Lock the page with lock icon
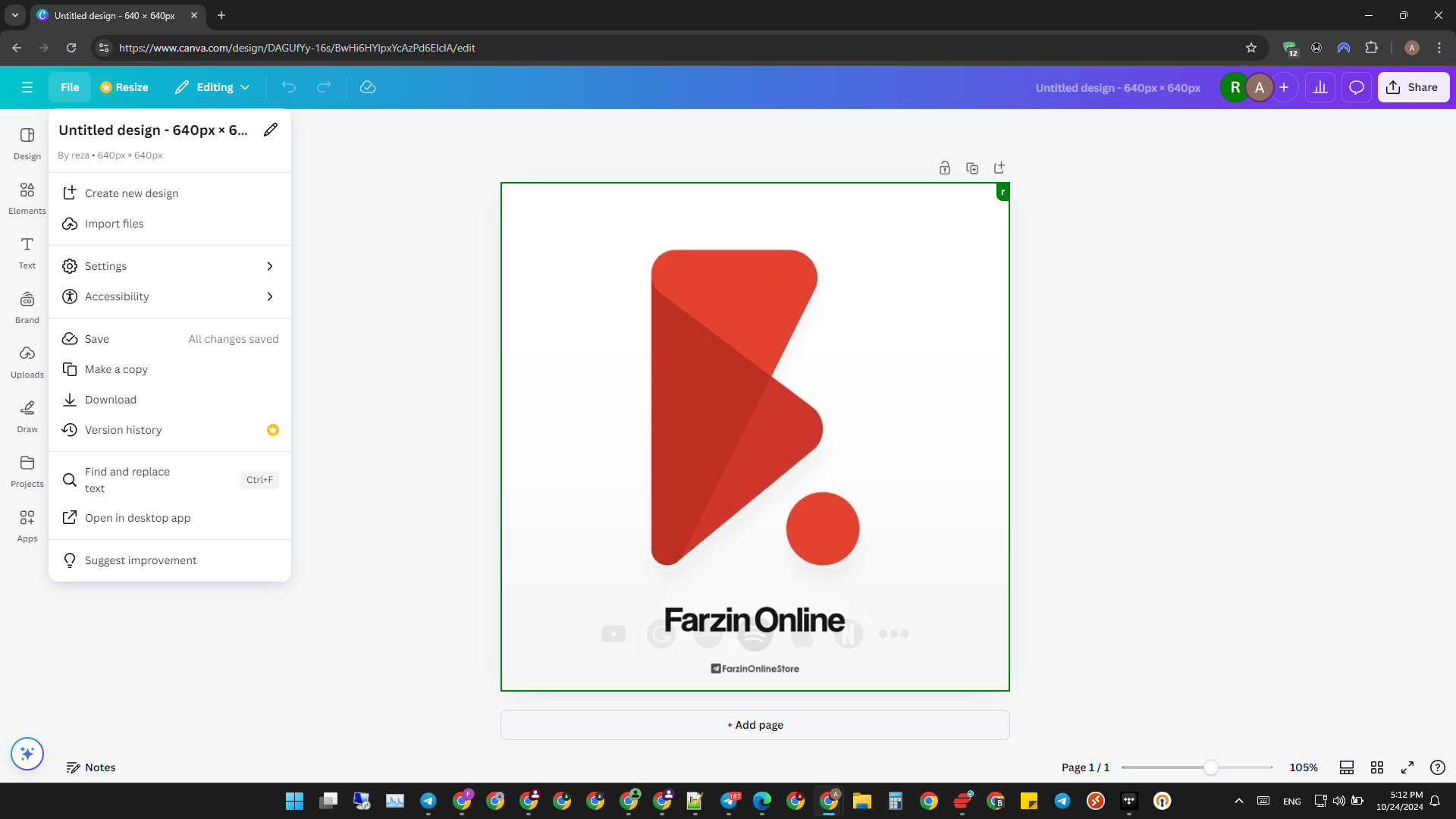Image resolution: width=1456 pixels, height=819 pixels. 945,168
